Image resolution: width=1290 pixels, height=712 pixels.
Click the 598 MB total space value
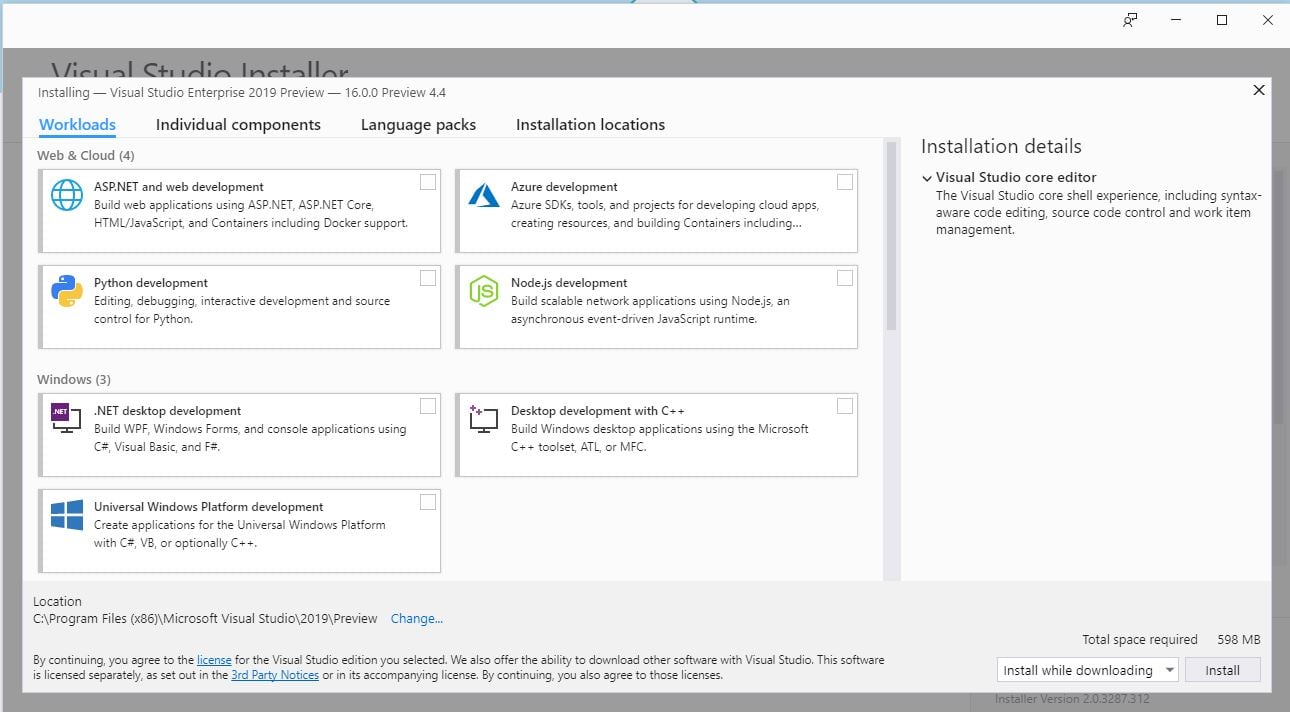[1238, 640]
